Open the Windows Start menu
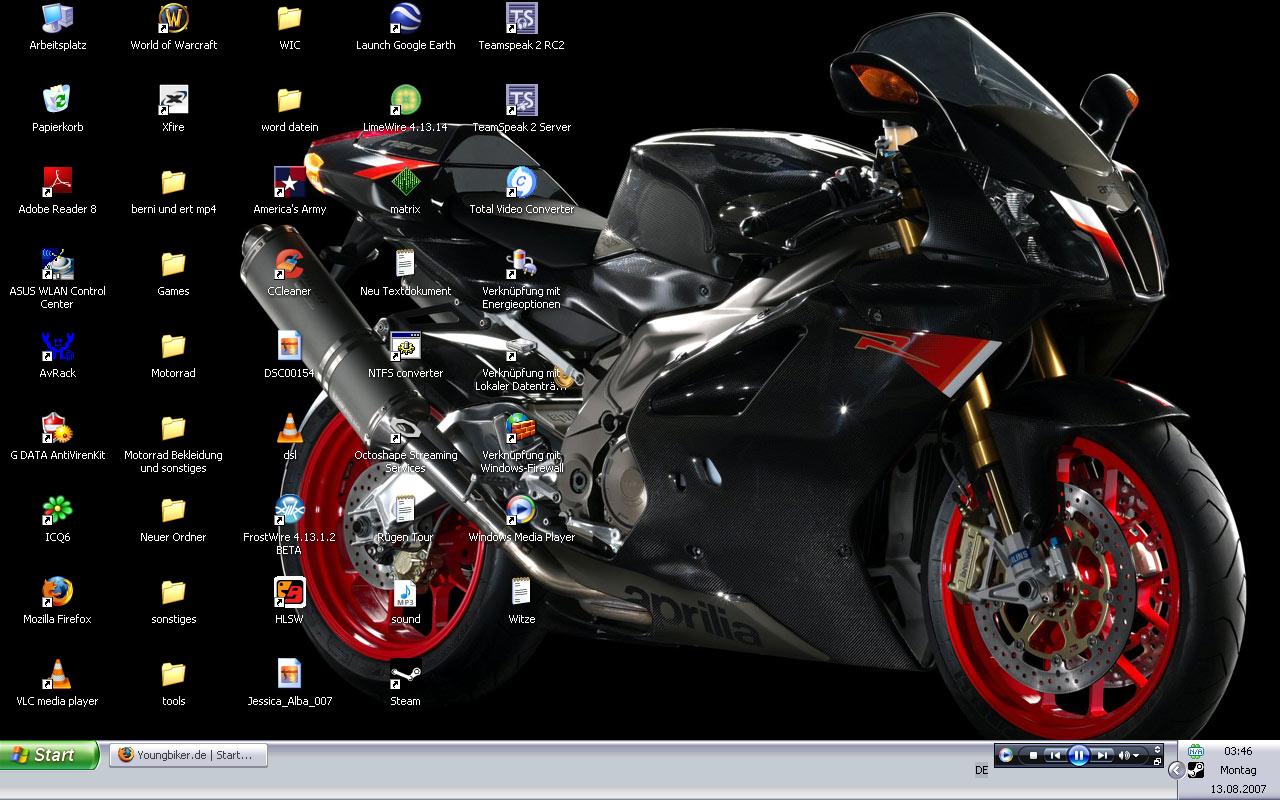 (x=49, y=755)
